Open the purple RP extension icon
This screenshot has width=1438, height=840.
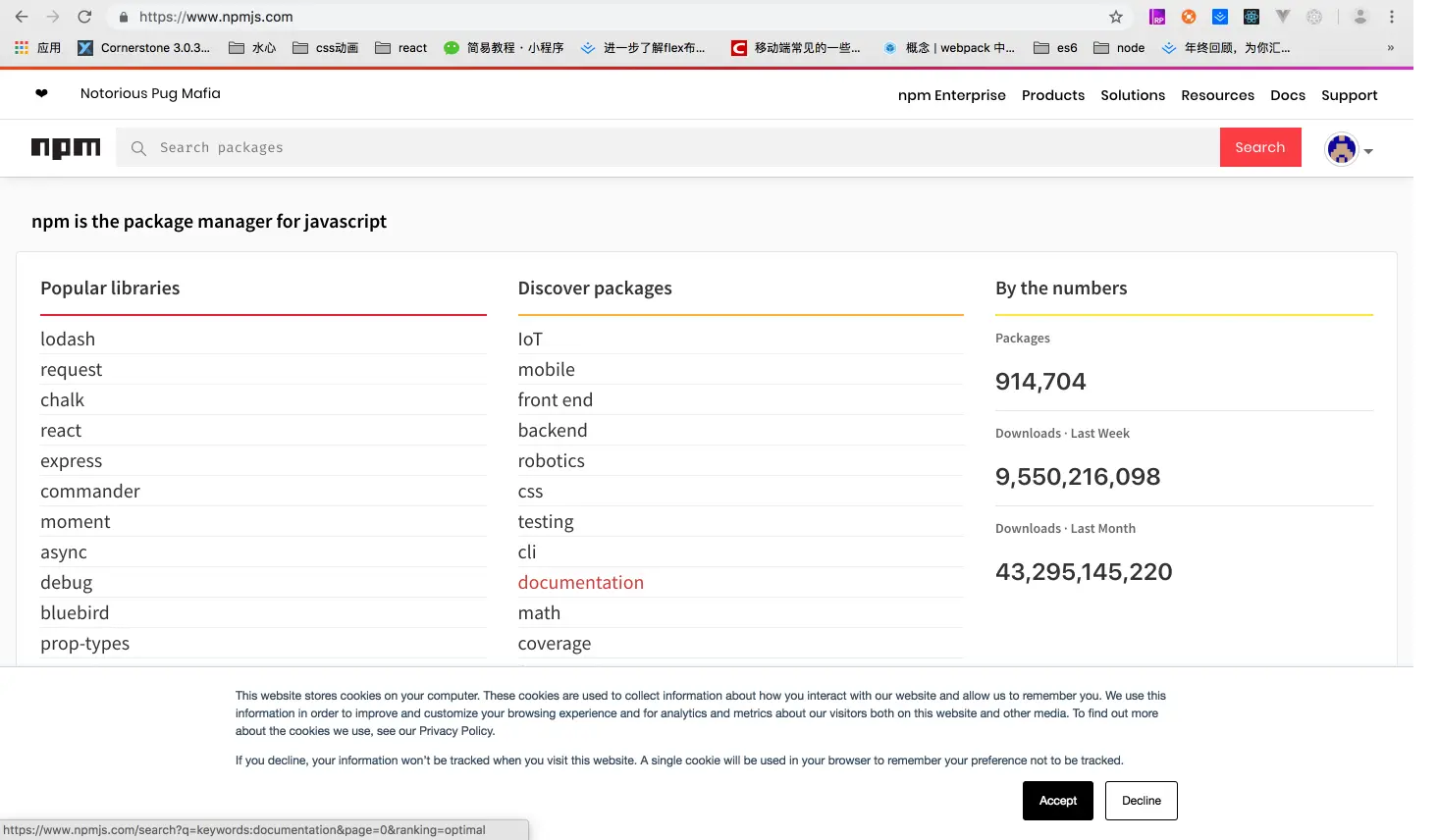click(x=1158, y=17)
